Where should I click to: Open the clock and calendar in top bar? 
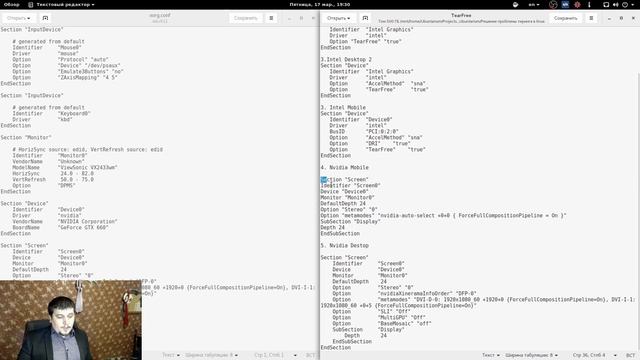point(320,4)
